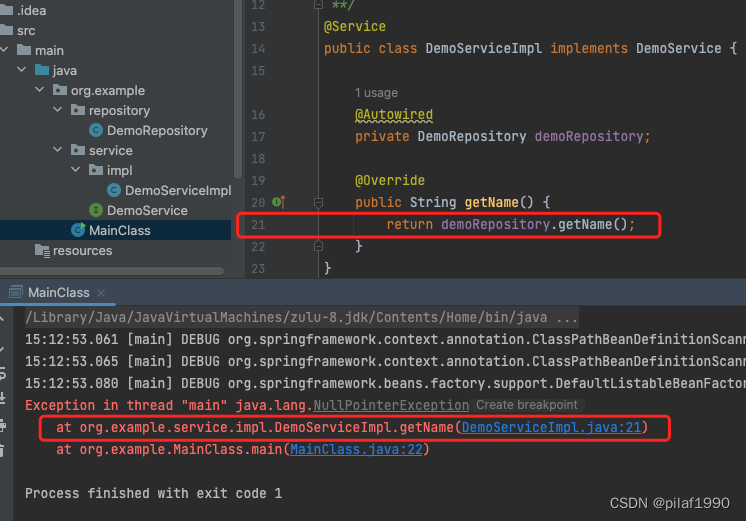746x521 pixels.
Task: Click 'Process finished with exit code 1' text
Action: (x=154, y=493)
